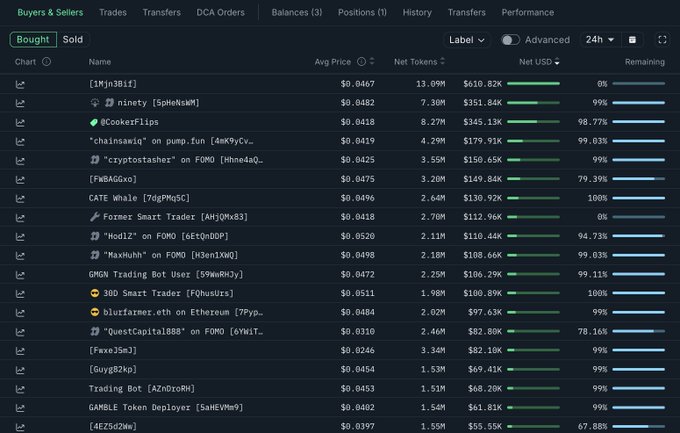Open the Transfers tab next to Trades

pyautogui.click(x=162, y=13)
